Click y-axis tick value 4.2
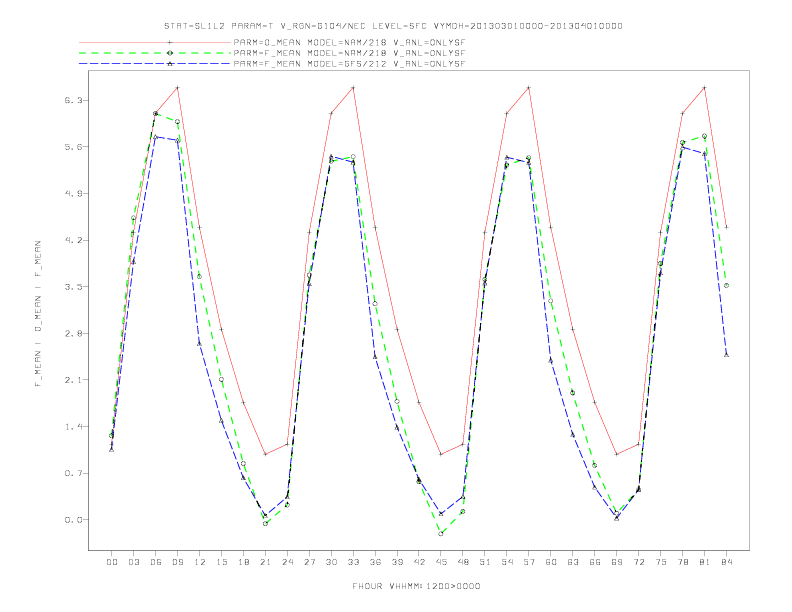The image size is (792, 612). click(x=72, y=240)
